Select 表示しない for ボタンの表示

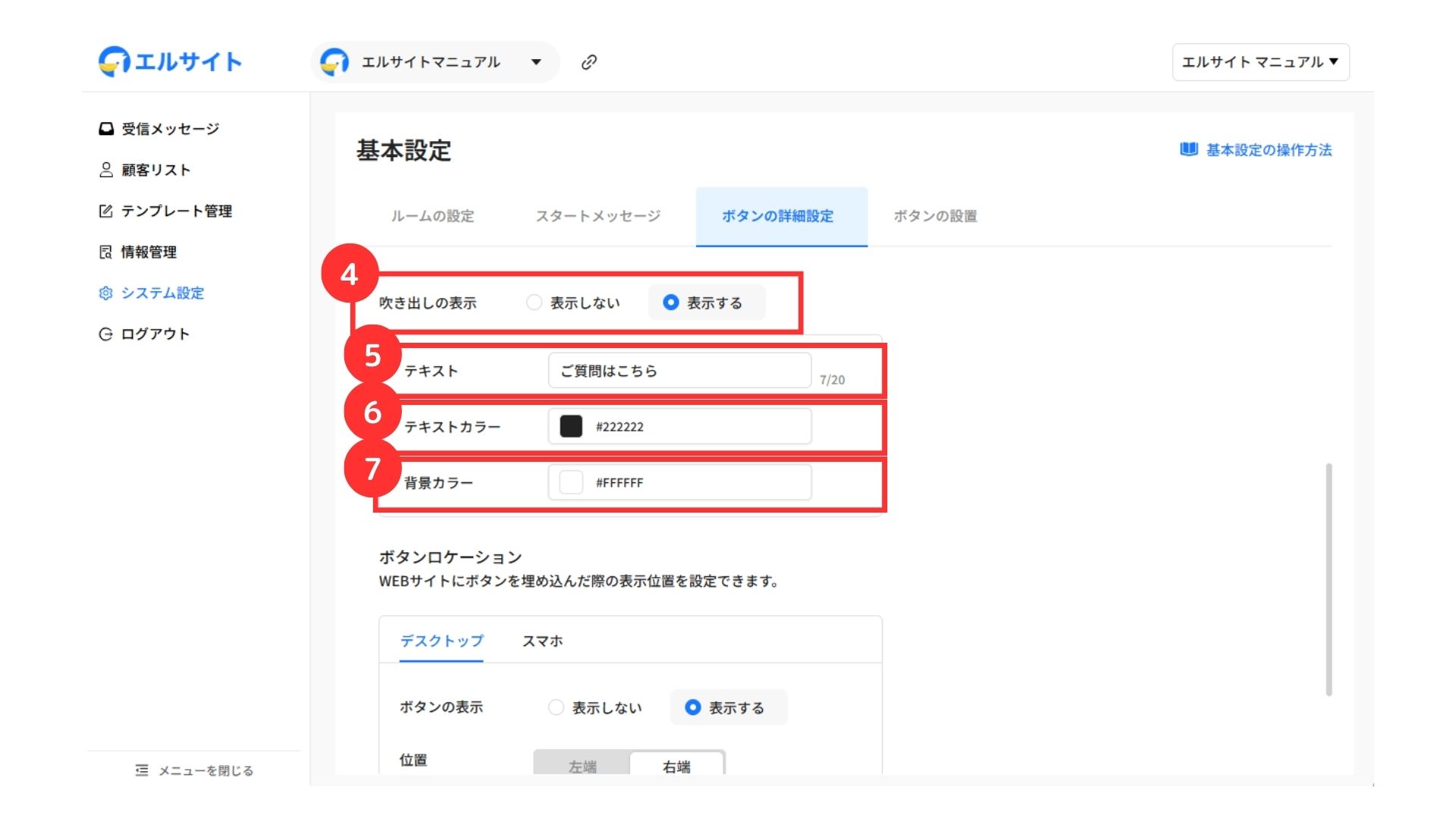coord(556,708)
